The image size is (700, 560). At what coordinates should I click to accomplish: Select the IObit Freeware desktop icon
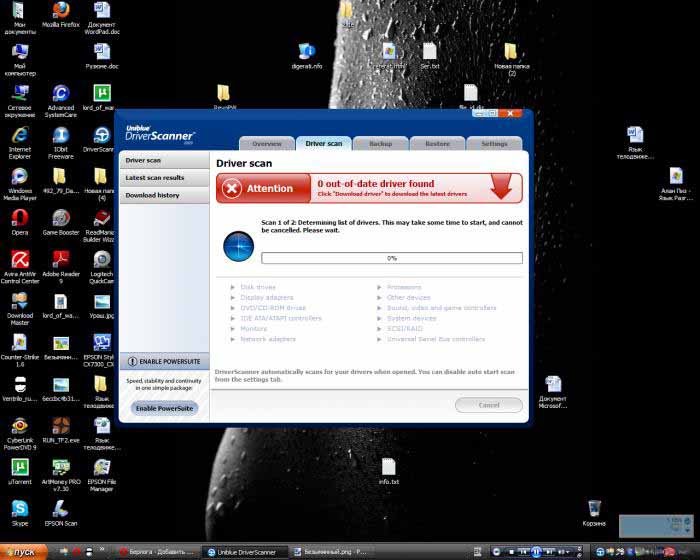(61, 143)
